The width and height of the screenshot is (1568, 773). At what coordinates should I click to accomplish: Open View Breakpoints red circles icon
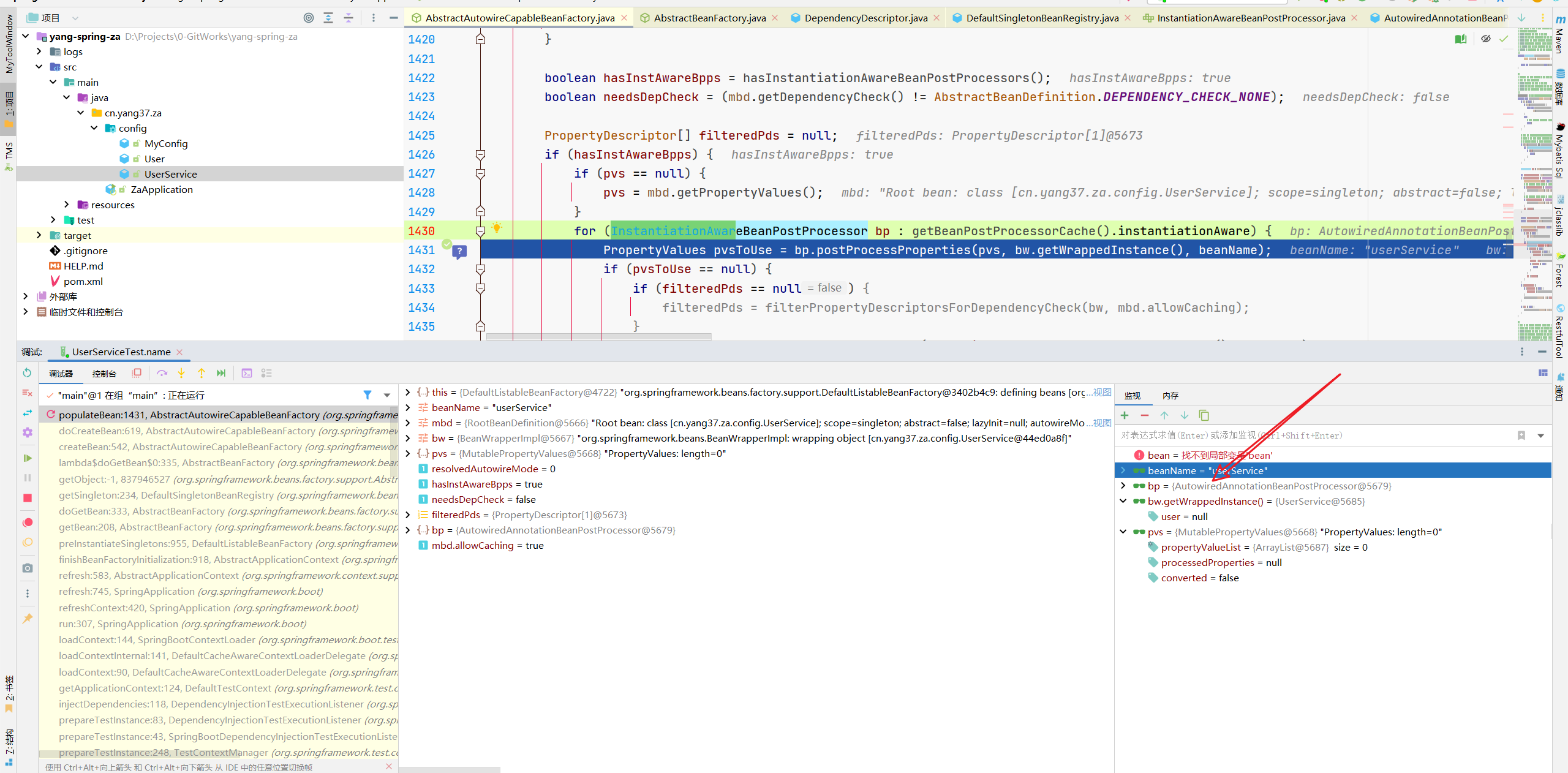point(28,522)
